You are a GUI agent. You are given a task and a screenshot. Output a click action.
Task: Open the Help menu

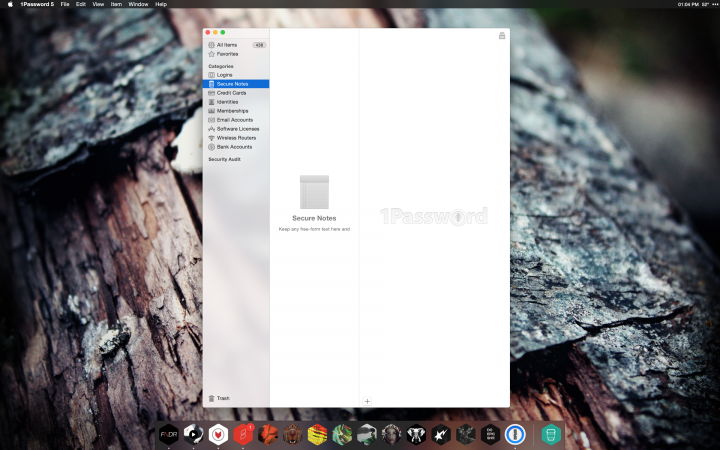coord(161,4)
